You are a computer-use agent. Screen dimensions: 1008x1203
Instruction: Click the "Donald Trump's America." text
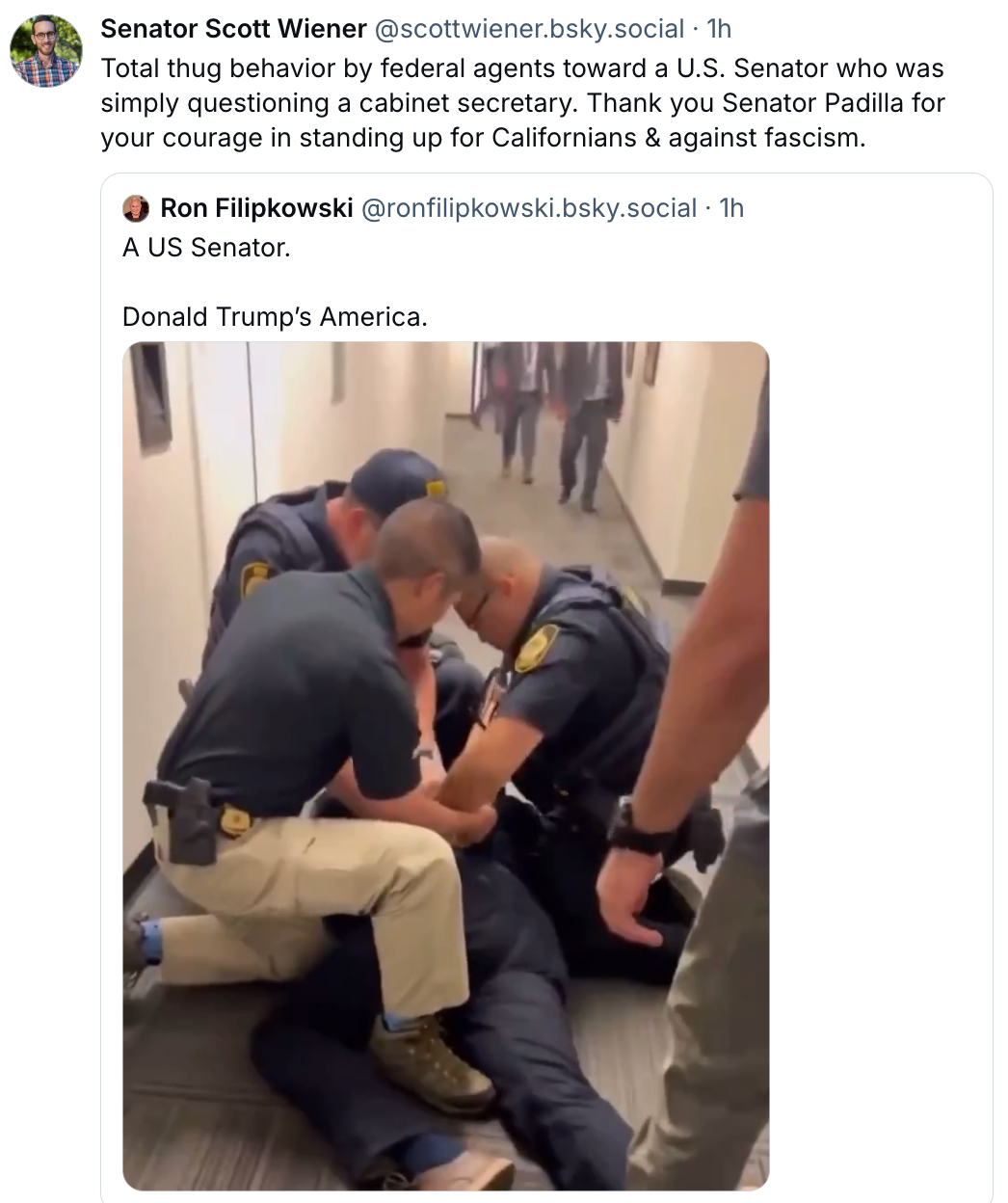coord(275,317)
